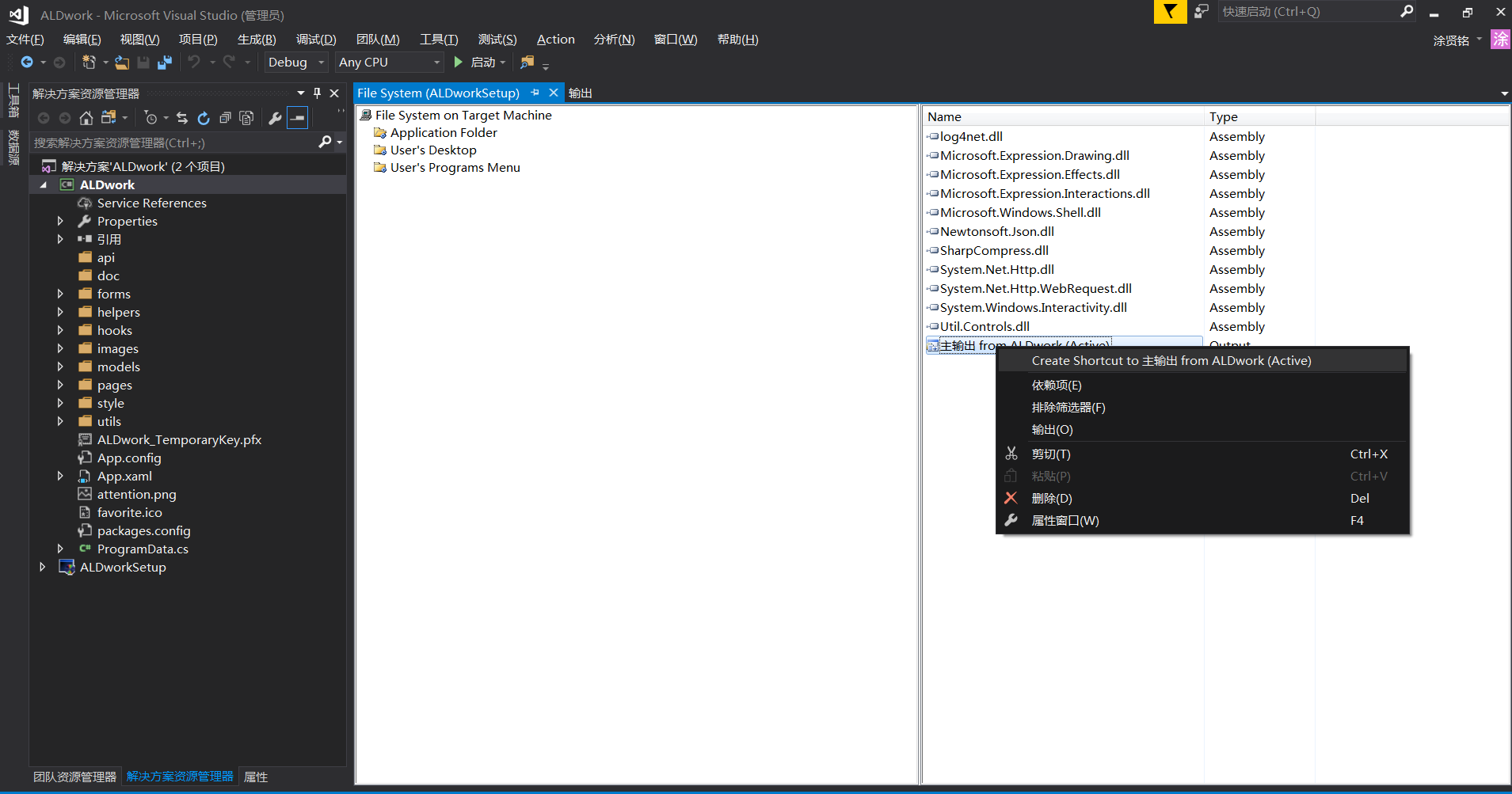Expand the Properties node
This screenshot has height=794, width=1512.
60,221
